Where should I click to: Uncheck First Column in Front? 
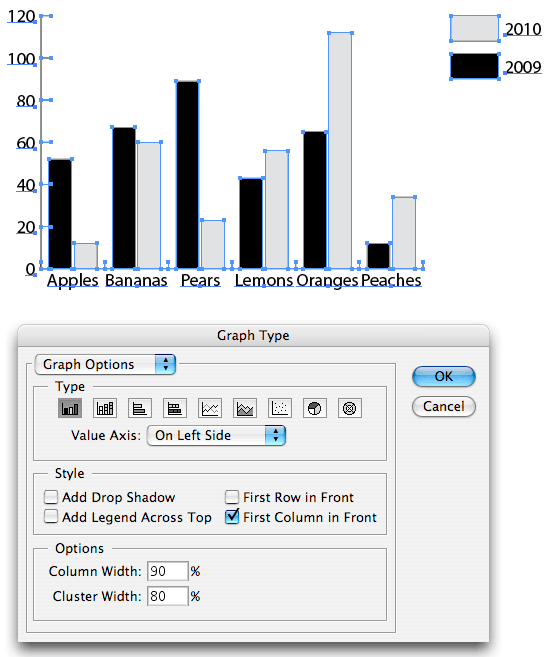232,517
